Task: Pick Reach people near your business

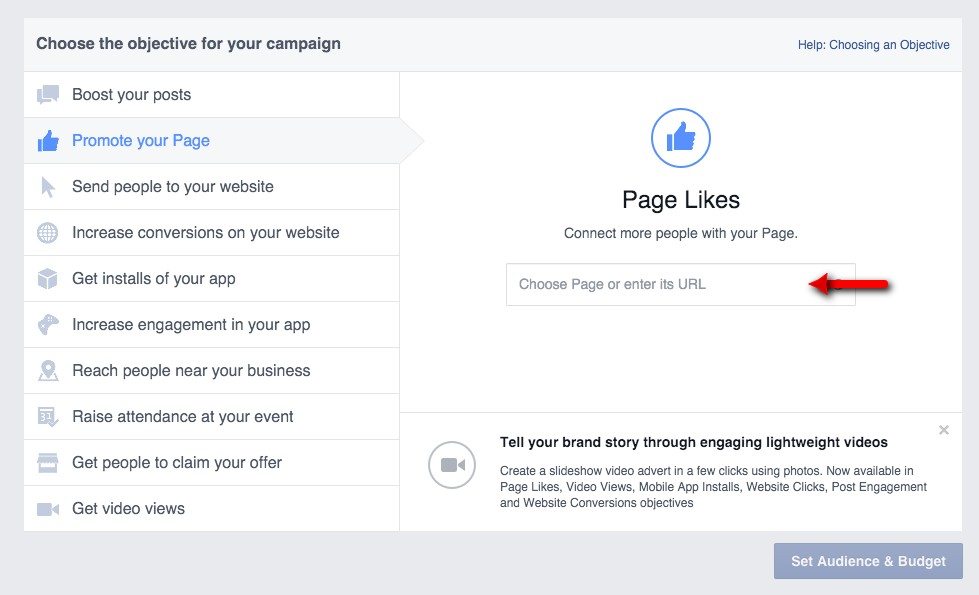Action: (x=191, y=371)
